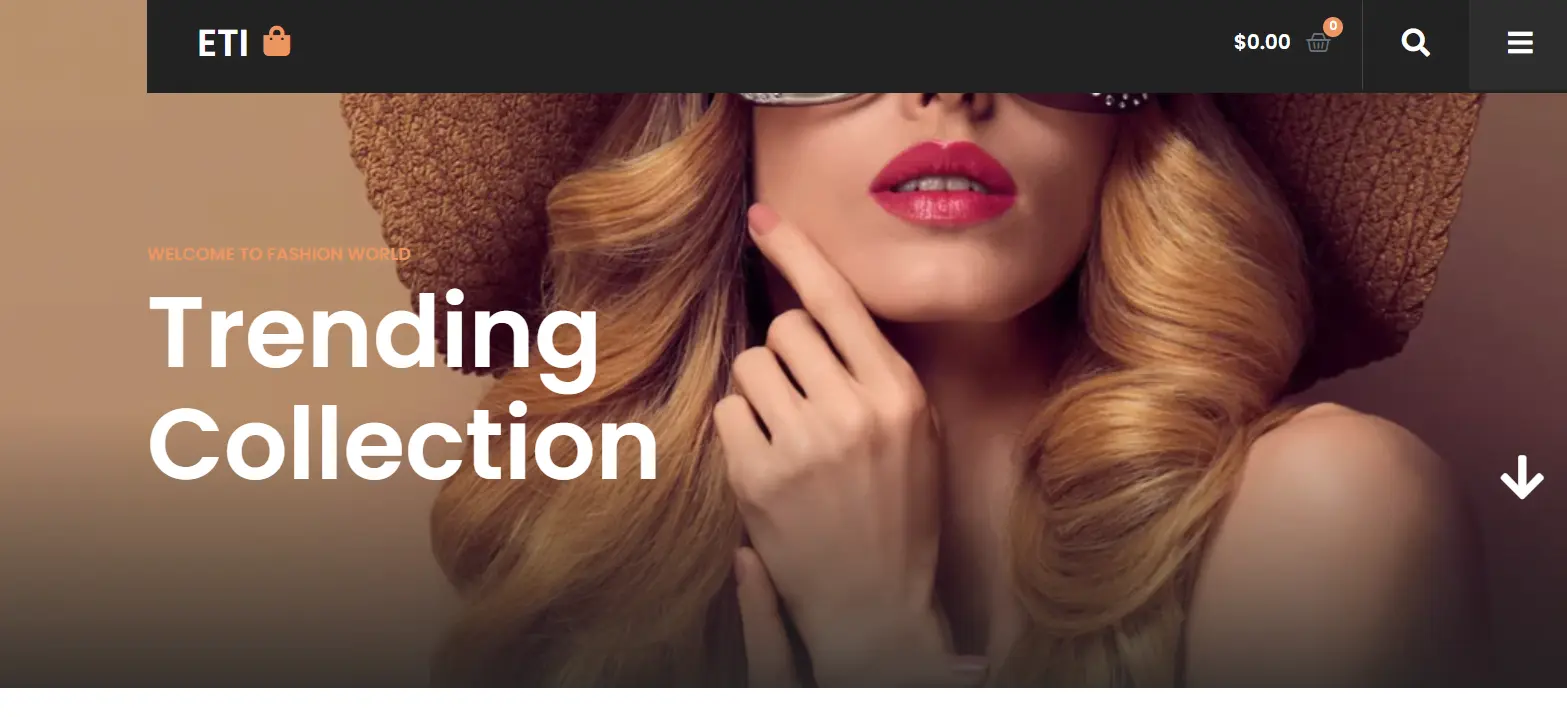Click the white down arrow icon
The width and height of the screenshot is (1567, 717).
click(x=1521, y=477)
